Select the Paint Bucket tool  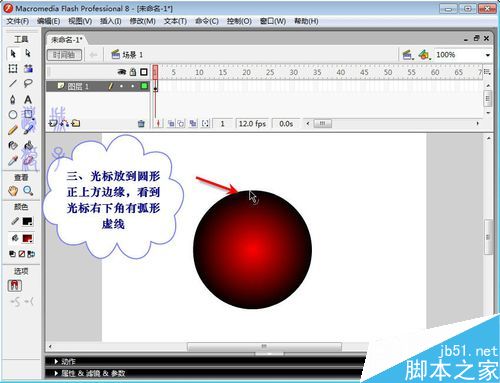28,146
